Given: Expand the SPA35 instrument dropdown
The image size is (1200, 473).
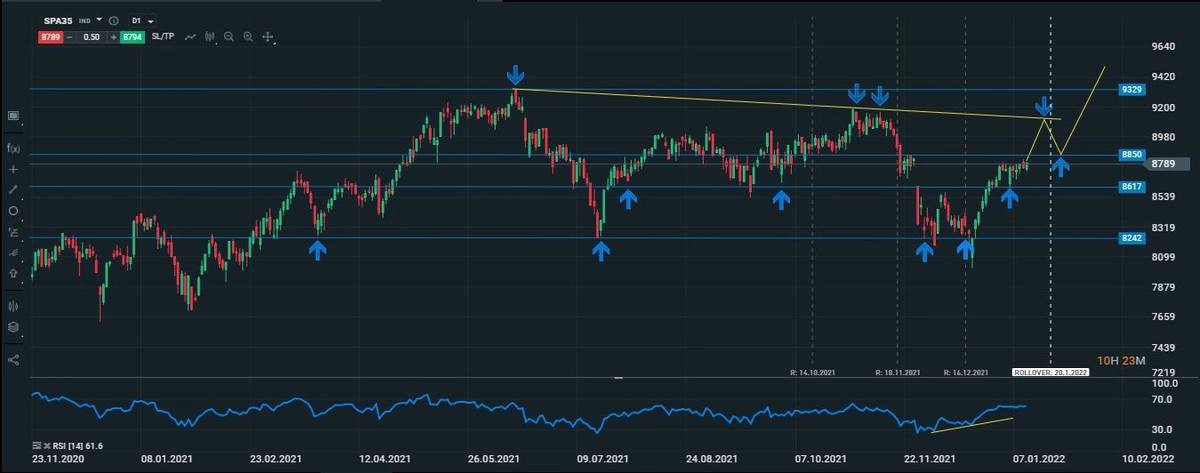Looking at the screenshot, I should (99, 20).
